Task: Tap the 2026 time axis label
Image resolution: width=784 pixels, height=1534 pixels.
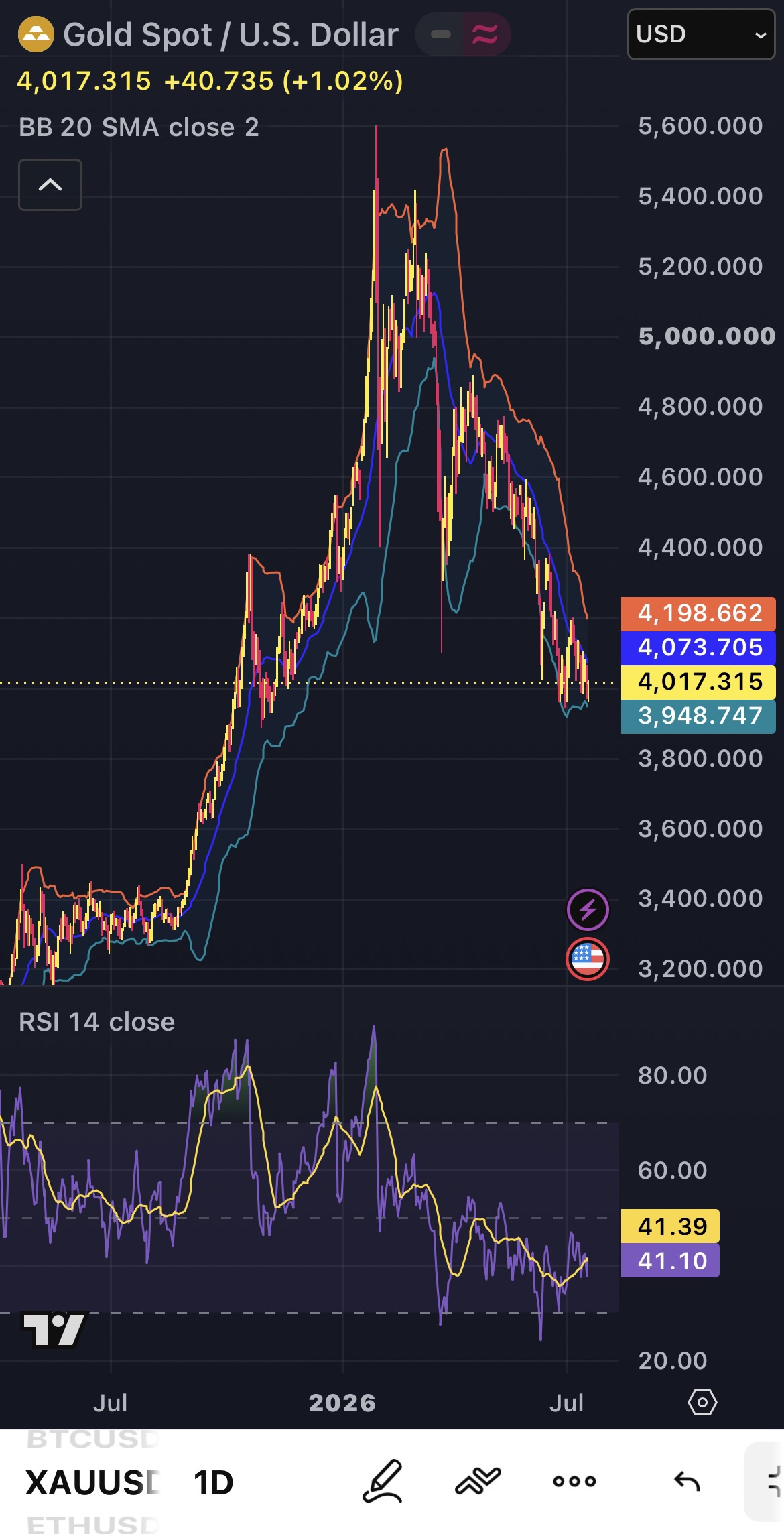Action: 342,1403
